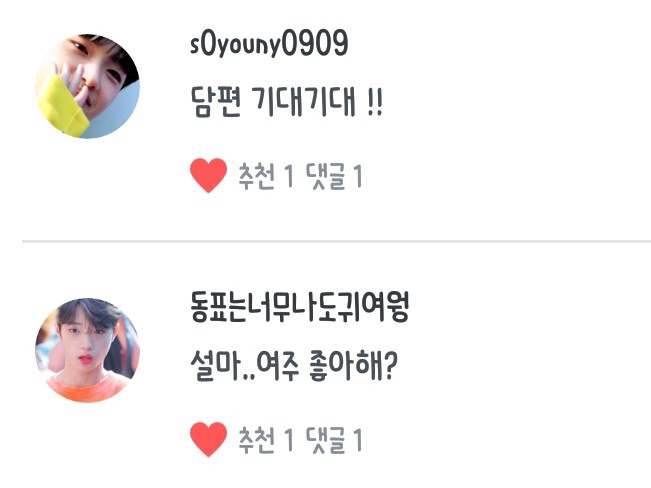This screenshot has height=488, width=651.
Task: Click the username 동표는너무나도귀여웡
Action: (300, 307)
